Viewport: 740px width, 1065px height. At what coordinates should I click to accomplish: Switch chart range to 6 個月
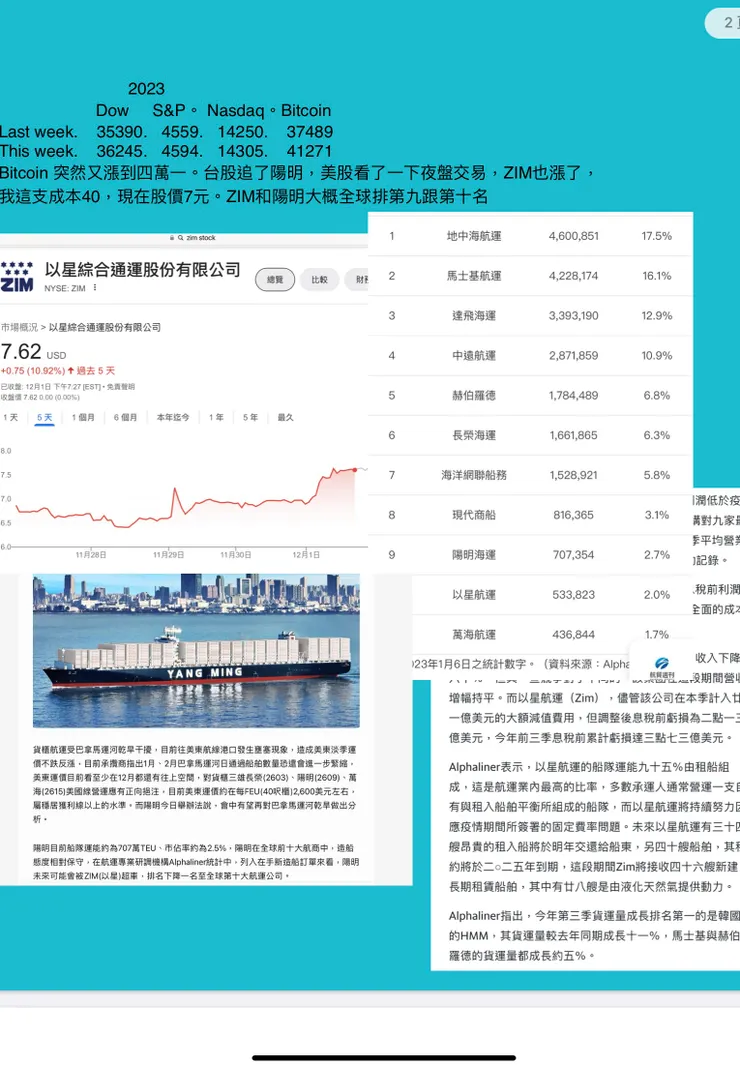tap(126, 417)
